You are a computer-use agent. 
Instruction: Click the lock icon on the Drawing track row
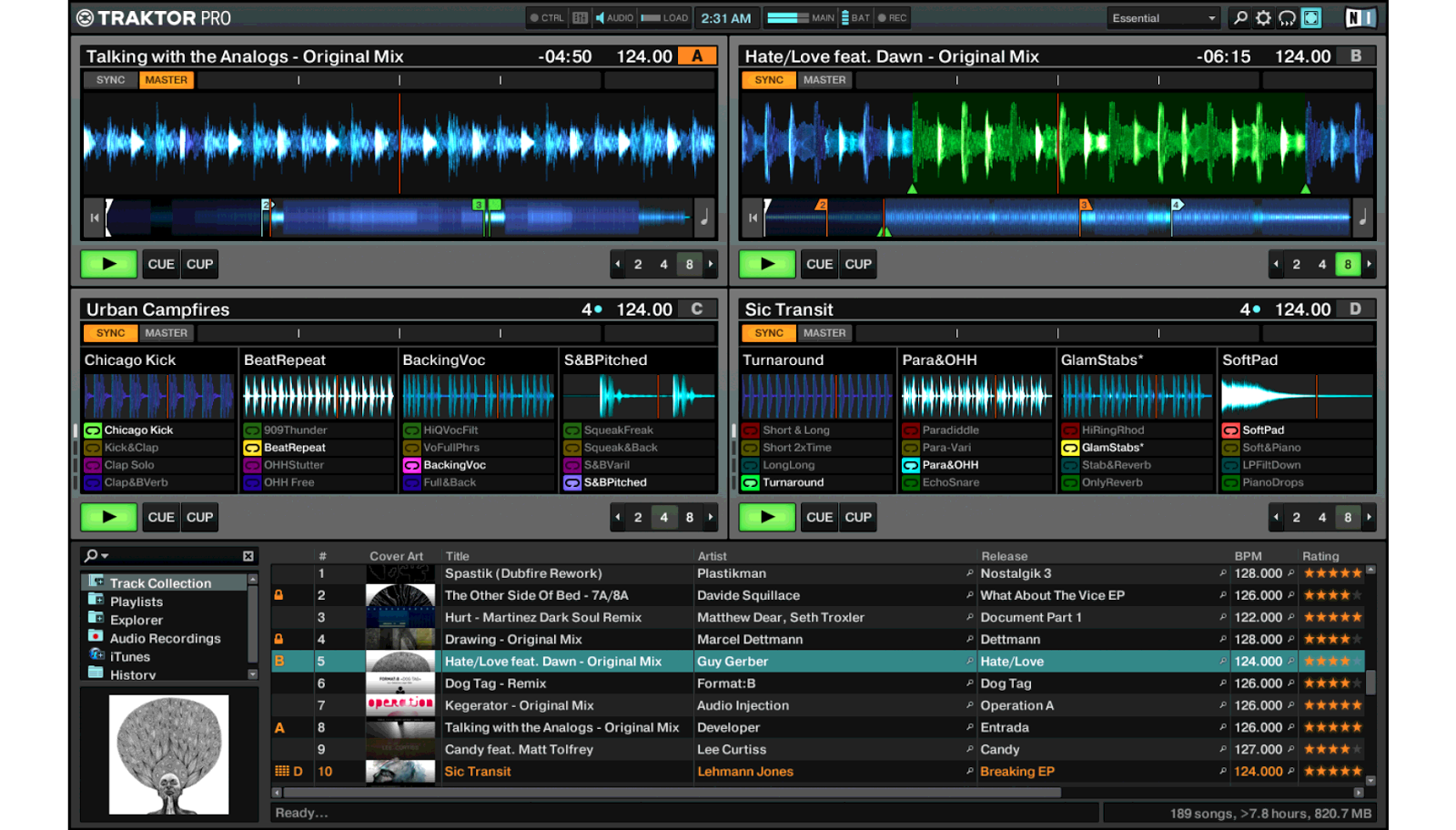tap(279, 639)
